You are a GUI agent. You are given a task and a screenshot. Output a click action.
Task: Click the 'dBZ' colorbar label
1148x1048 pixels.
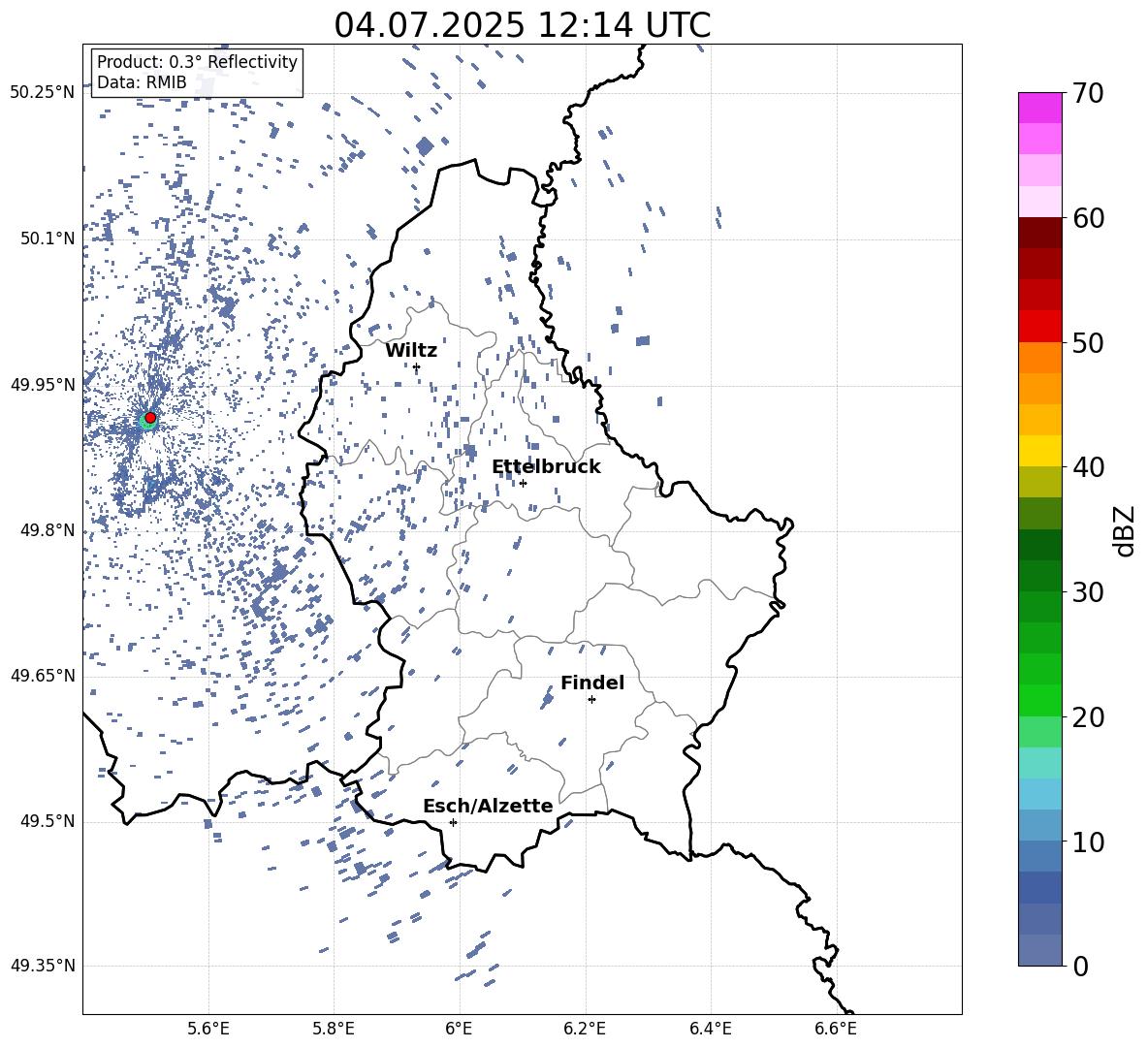[1124, 531]
